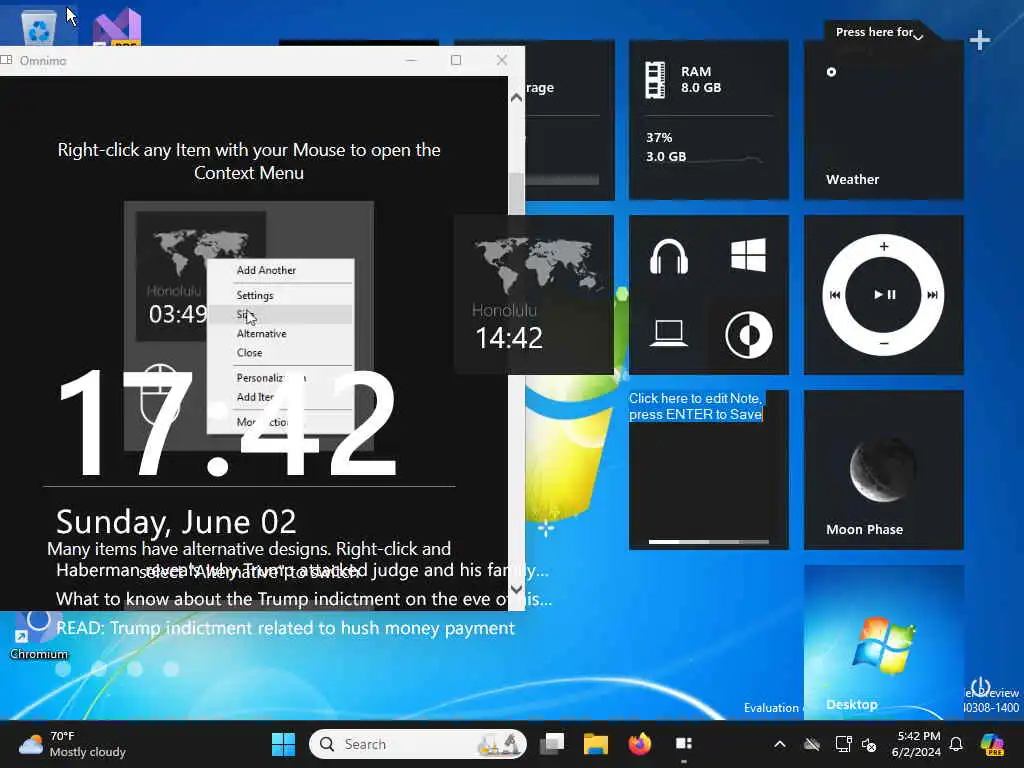Click the taskbar Search box
The width and height of the screenshot is (1024, 768).
(418, 744)
